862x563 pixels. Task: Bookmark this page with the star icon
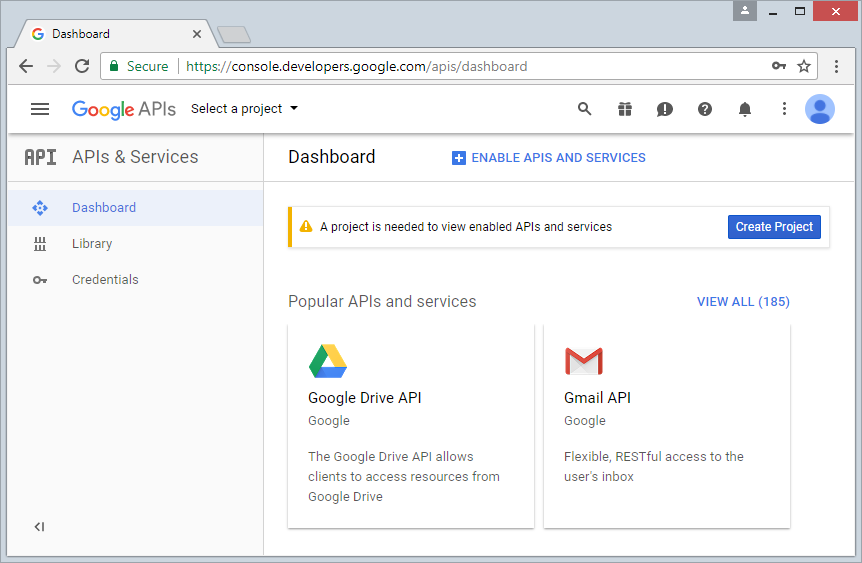click(804, 66)
